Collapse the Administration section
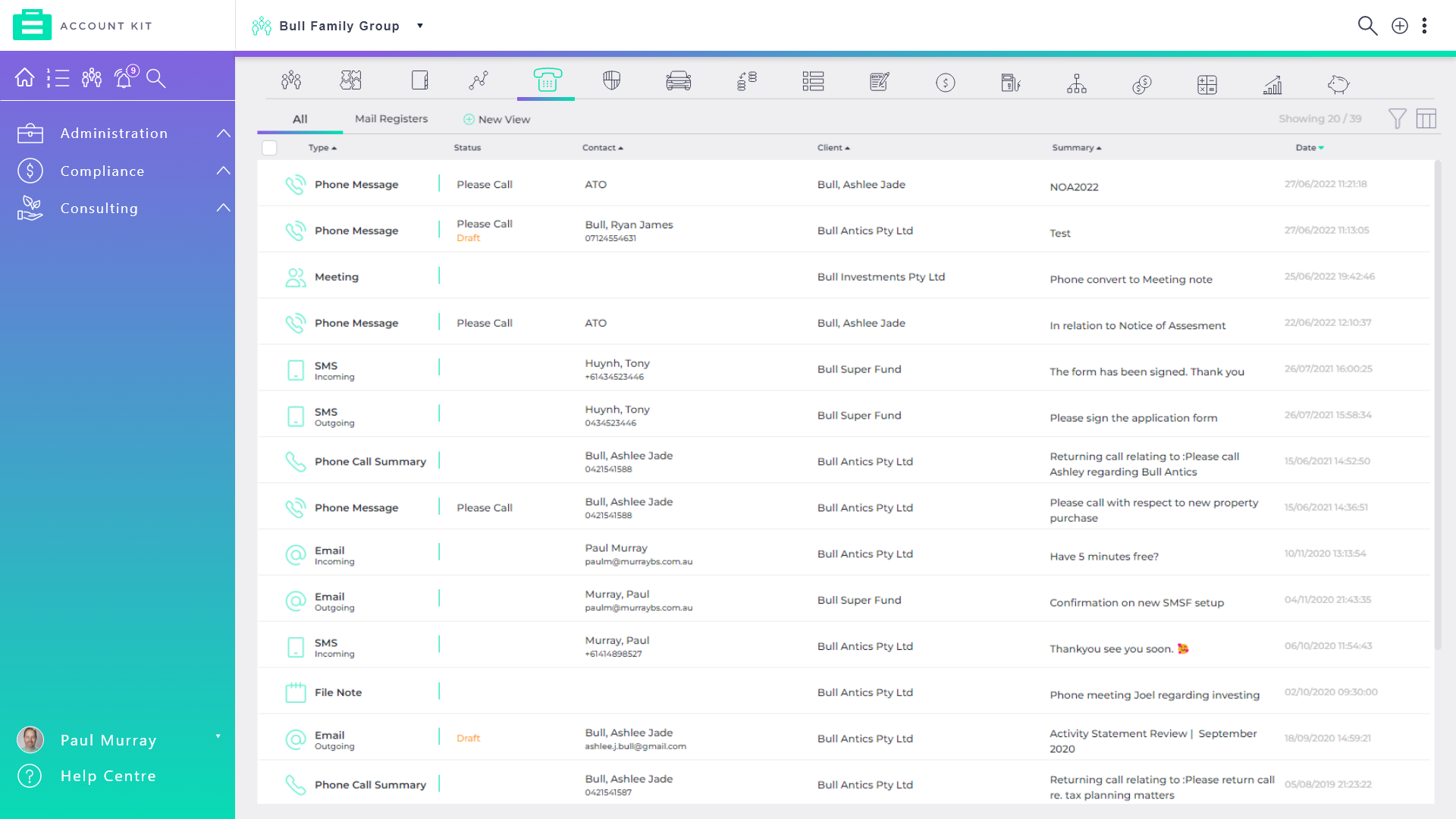Viewport: 1456px width, 819px height. [223, 133]
